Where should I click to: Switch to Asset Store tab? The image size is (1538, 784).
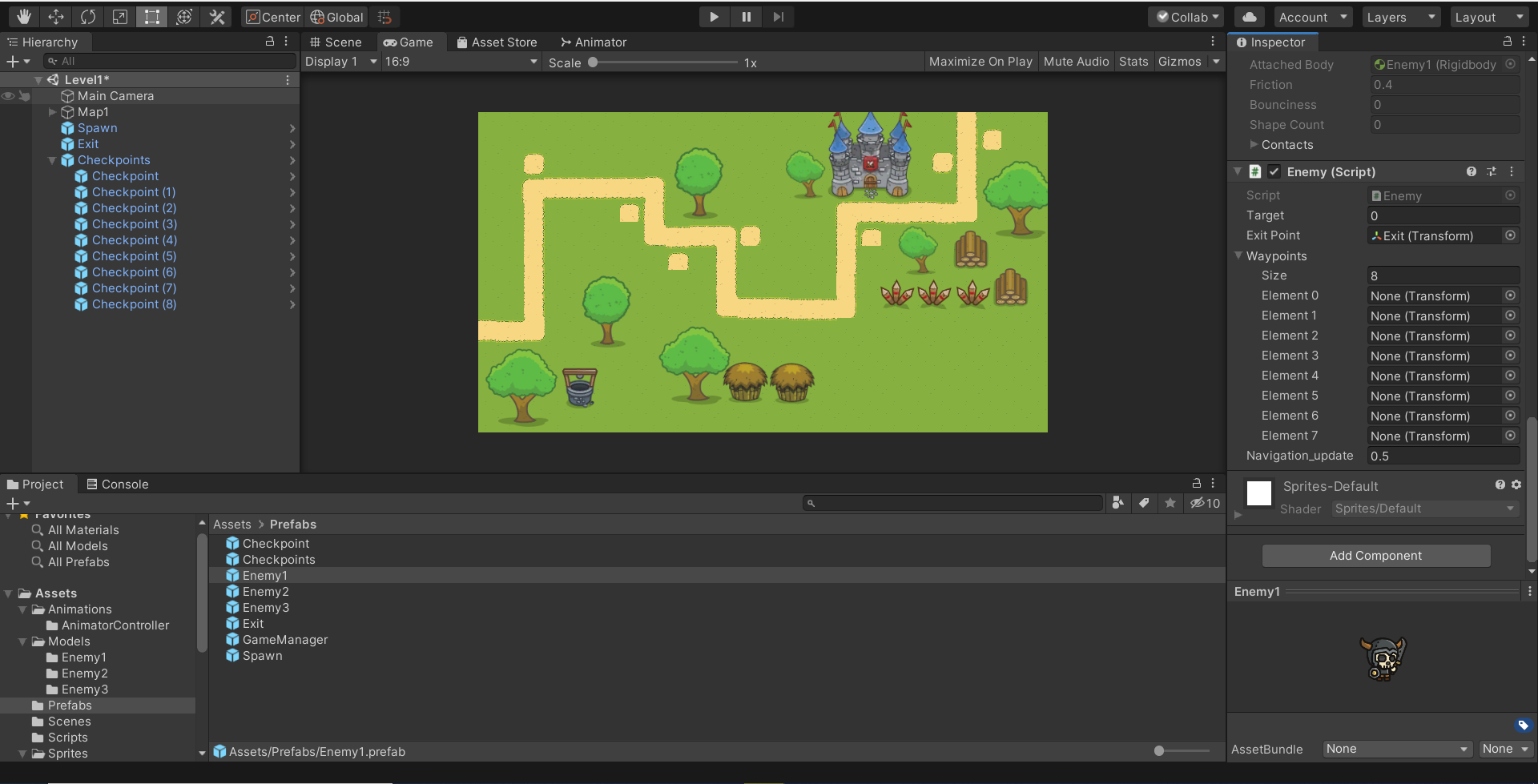pyautogui.click(x=497, y=42)
